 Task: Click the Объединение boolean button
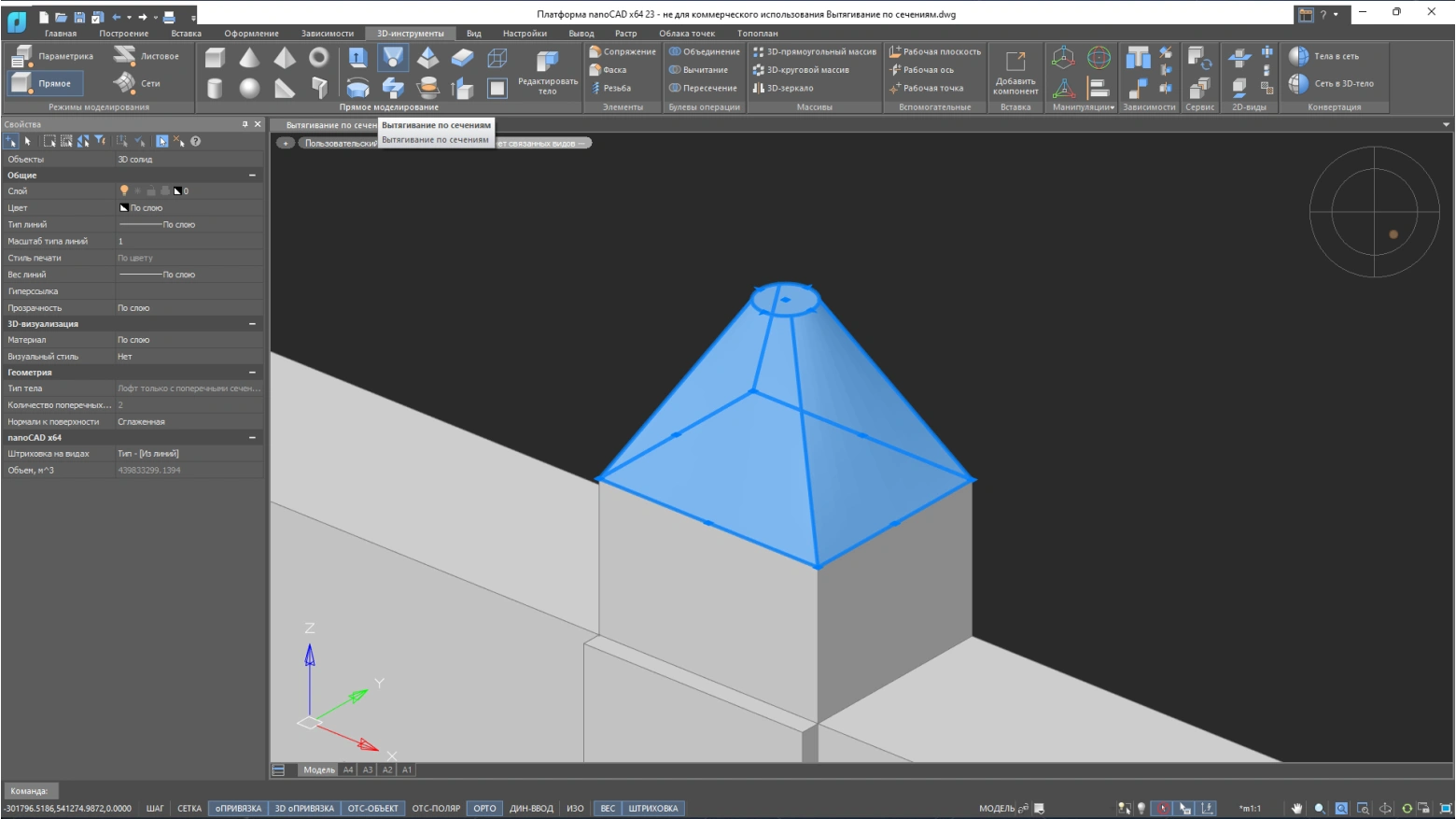pyautogui.click(x=705, y=52)
